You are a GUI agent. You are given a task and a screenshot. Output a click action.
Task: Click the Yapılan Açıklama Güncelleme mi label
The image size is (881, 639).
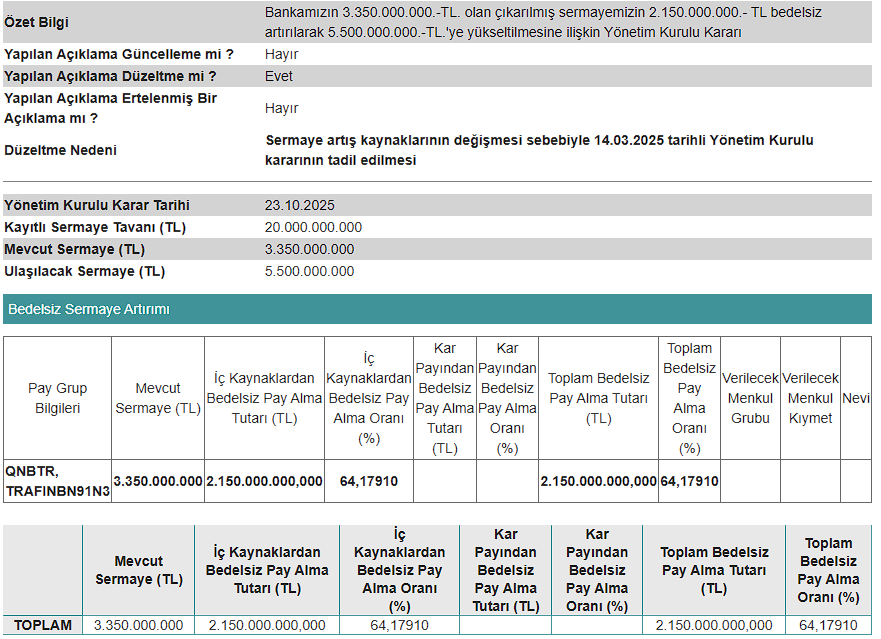tap(119, 54)
